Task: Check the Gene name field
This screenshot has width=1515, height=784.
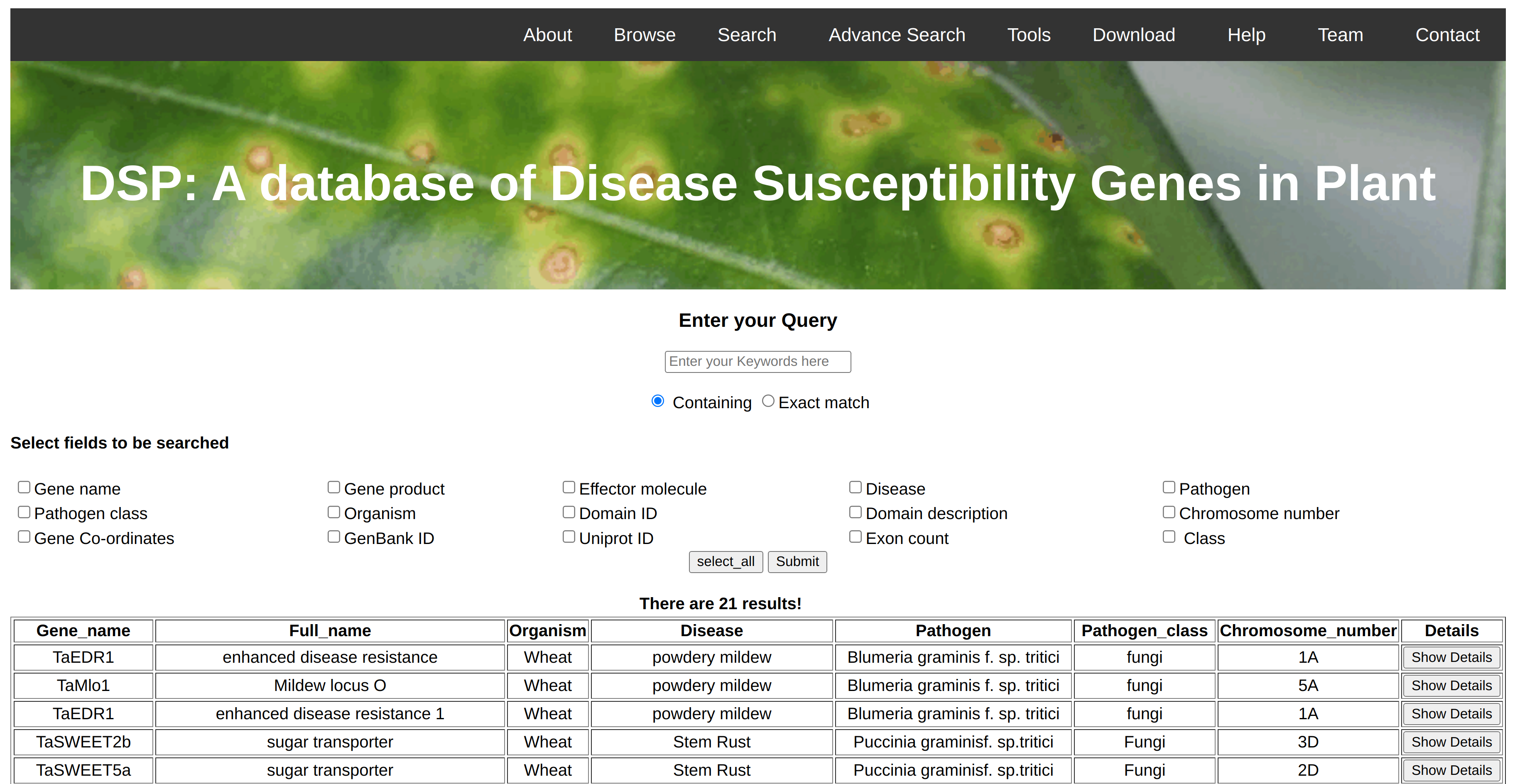Action: click(24, 487)
